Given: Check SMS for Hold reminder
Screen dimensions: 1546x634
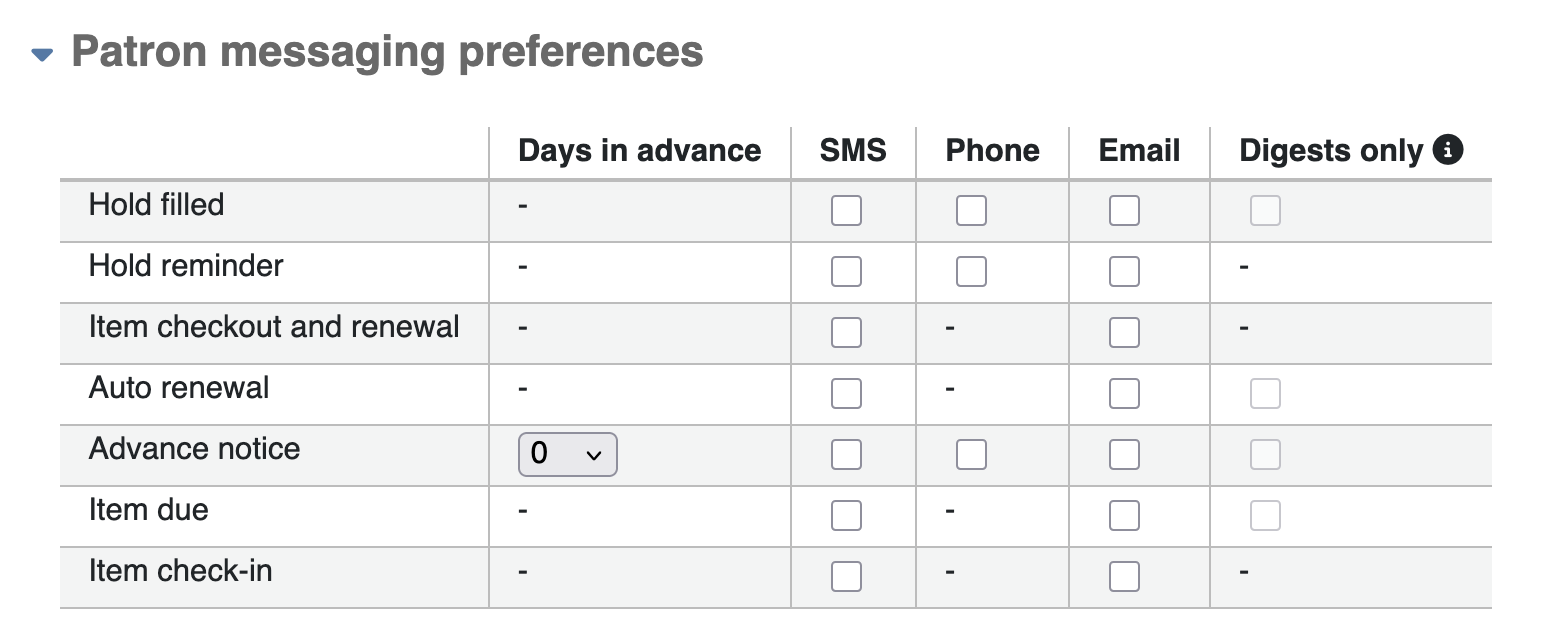Looking at the screenshot, I should pos(846,272).
